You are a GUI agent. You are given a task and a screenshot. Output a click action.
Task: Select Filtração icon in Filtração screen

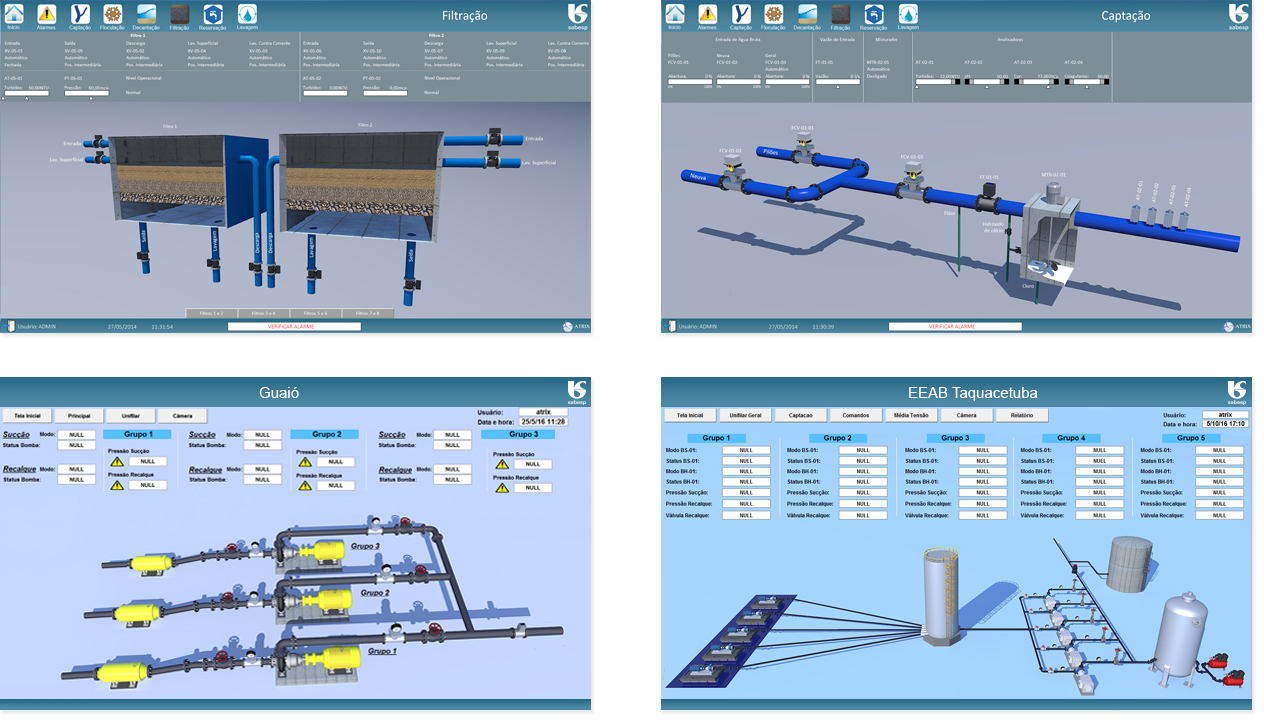coord(180,14)
